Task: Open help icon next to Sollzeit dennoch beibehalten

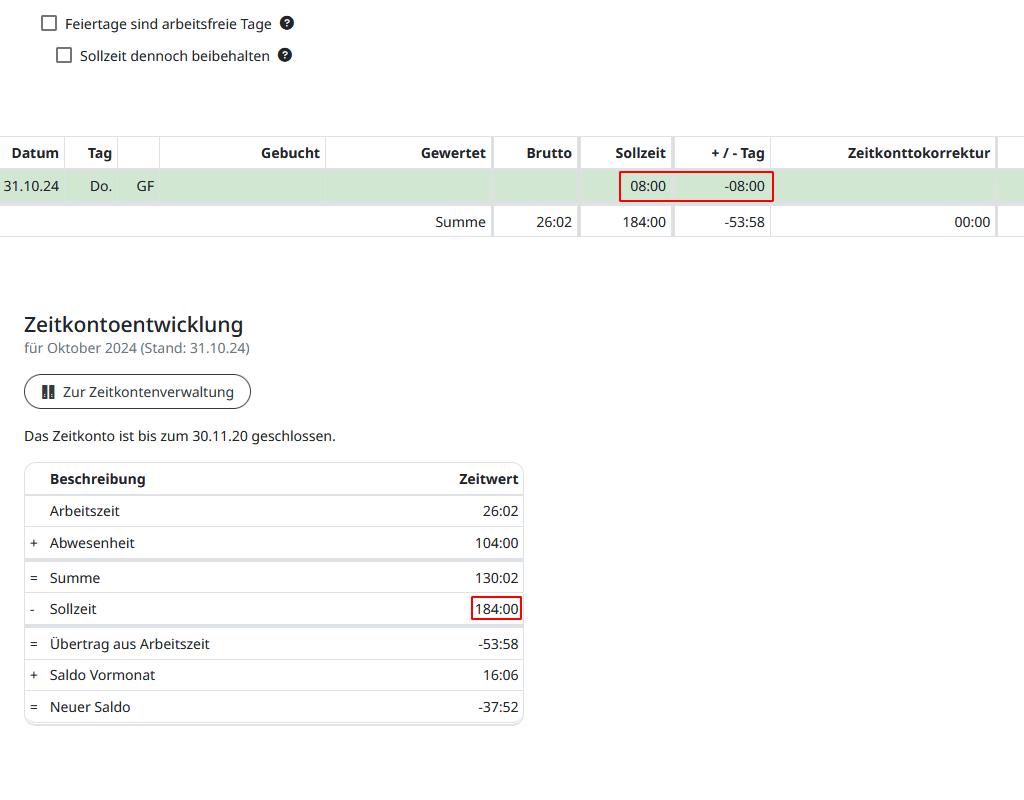Action: [285, 55]
